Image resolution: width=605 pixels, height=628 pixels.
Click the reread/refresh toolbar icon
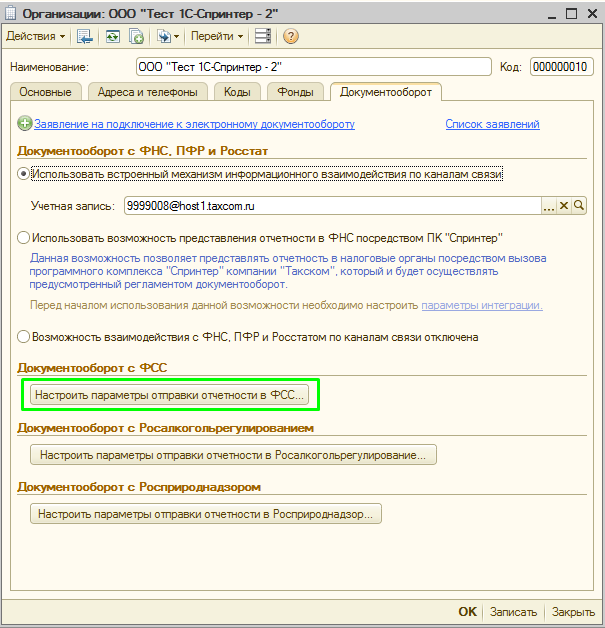113,36
